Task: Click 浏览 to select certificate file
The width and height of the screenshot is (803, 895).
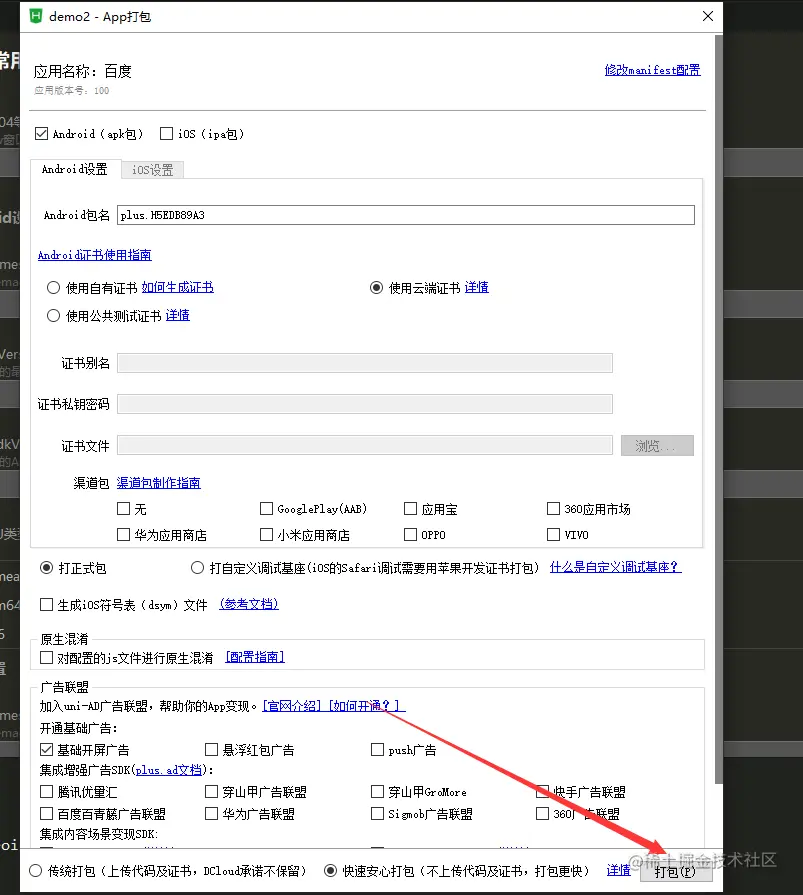Action: (657, 444)
